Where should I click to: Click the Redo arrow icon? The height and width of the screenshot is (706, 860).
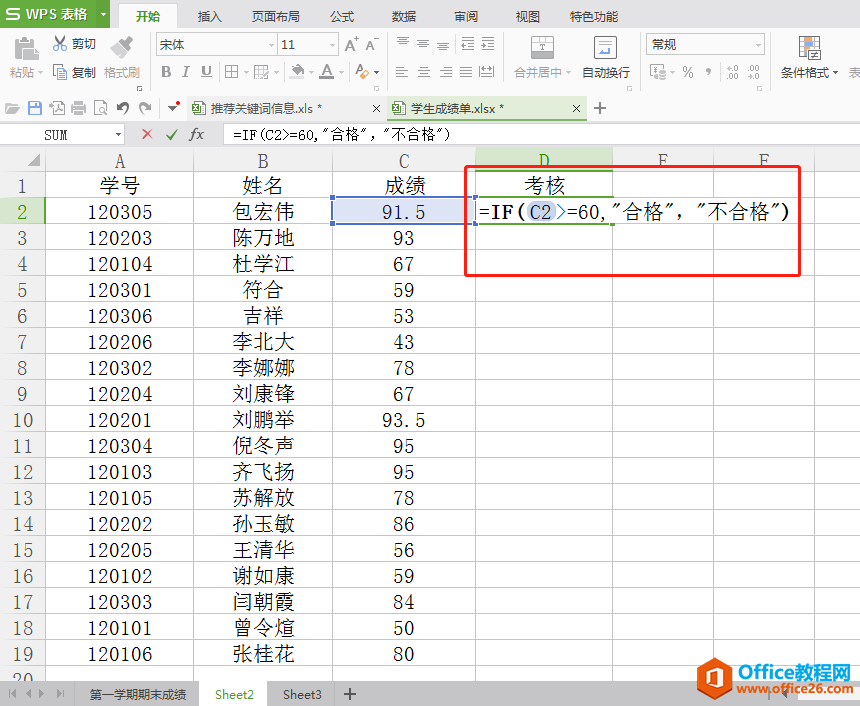[145, 108]
